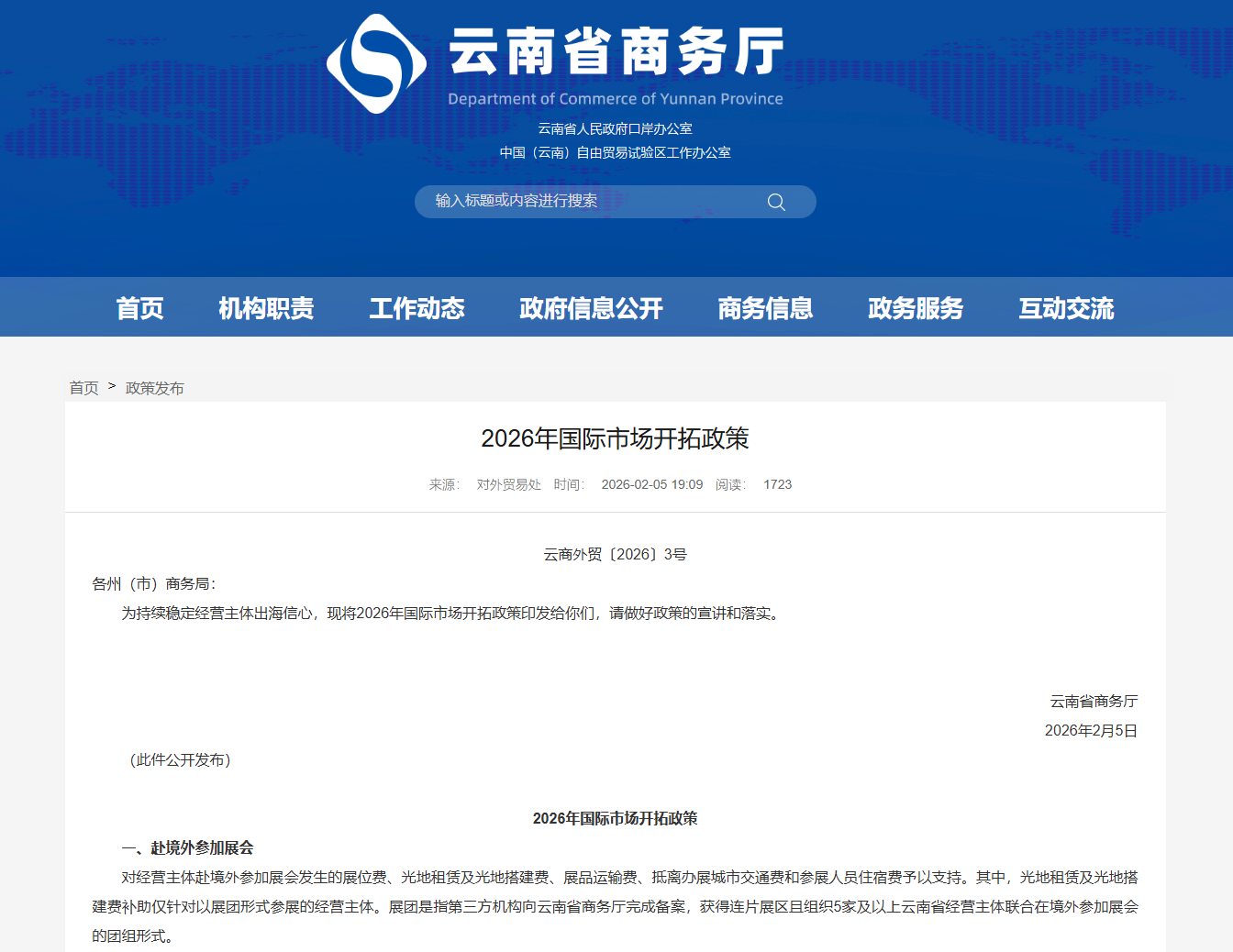Type in the 输入标题或内容进行搜索 search box
1233x952 pixels.
coord(587,202)
